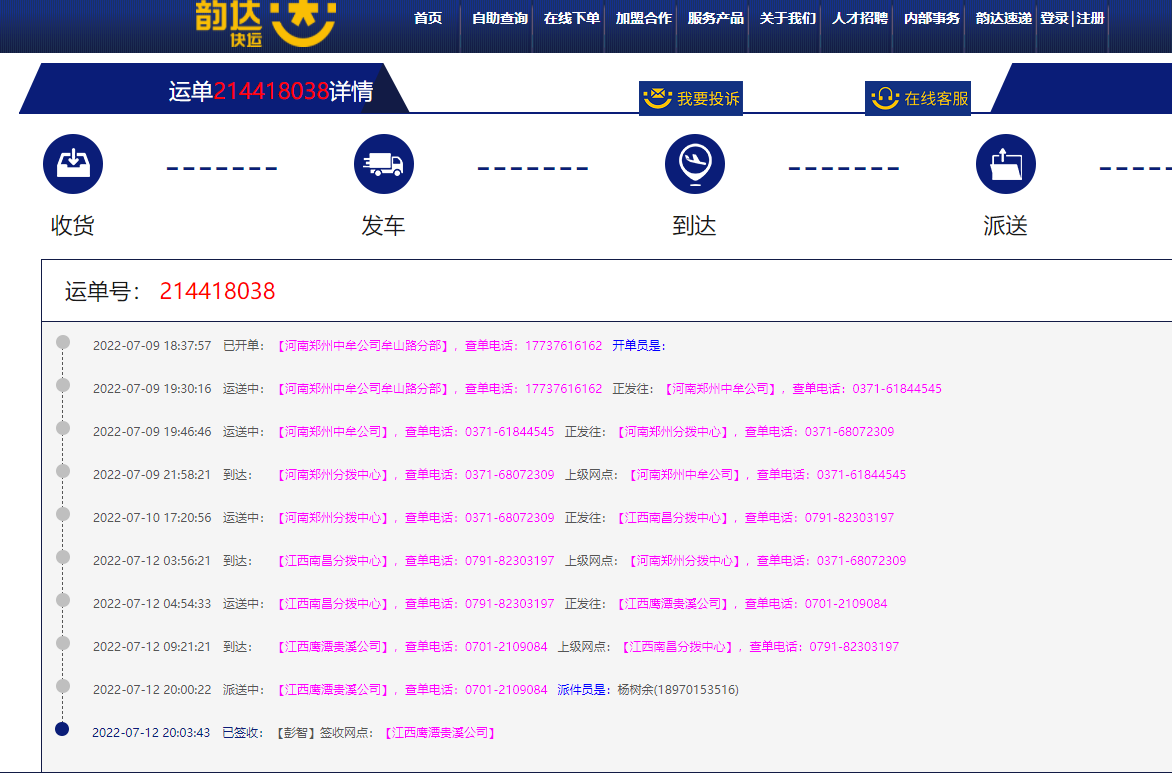This screenshot has height=773, width=1172.
Task: Select the 人才招聘 nav item
Action: point(860,18)
